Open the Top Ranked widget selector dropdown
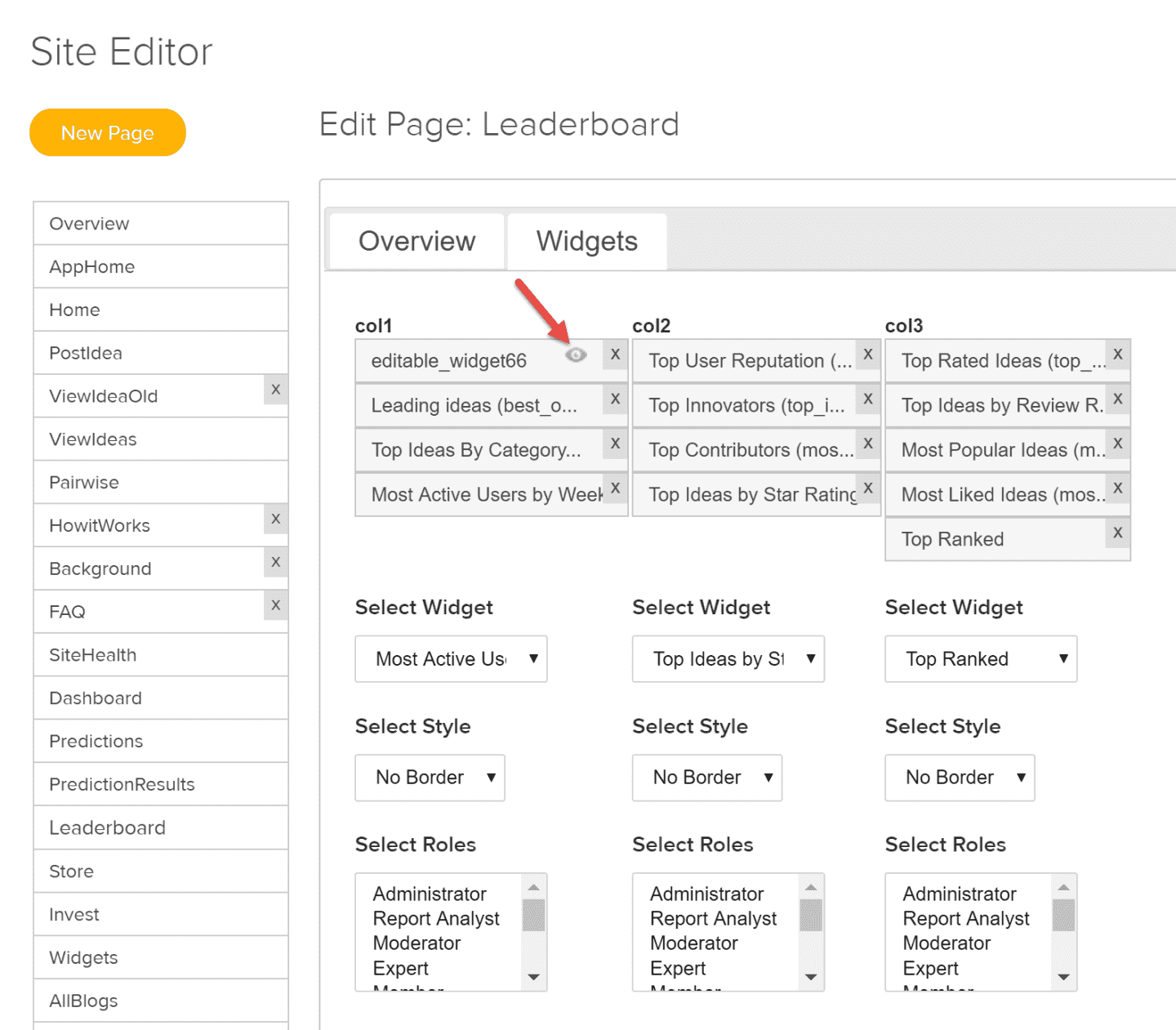Screen dimensions: 1176x1030 [980, 659]
